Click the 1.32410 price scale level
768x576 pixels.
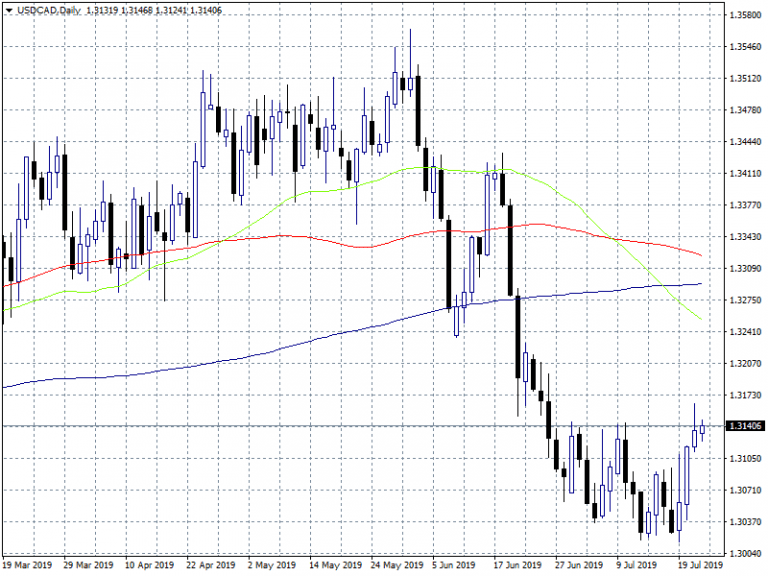(x=741, y=331)
